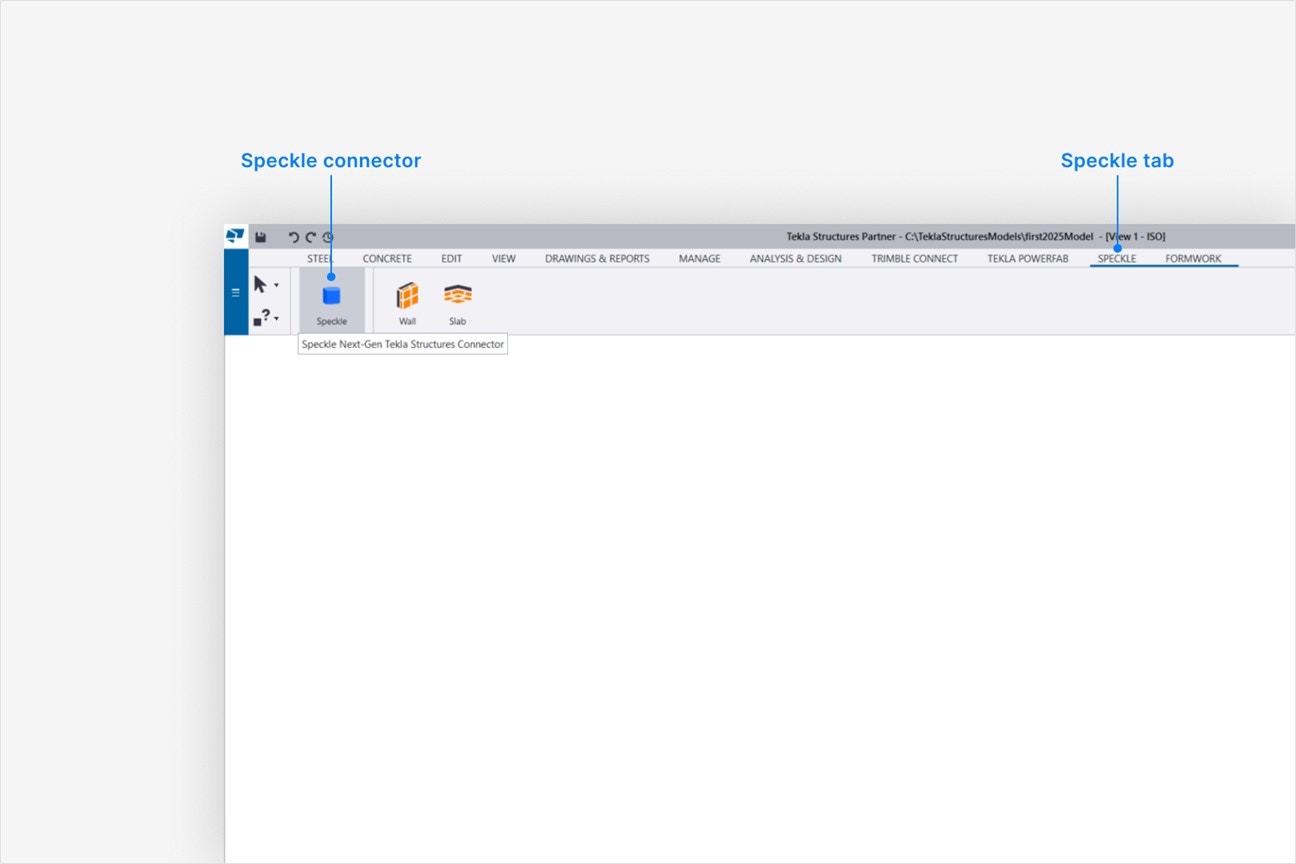Activate the inquire object question-mark tool
Viewport: 1296px width, 864px height.
click(x=260, y=318)
